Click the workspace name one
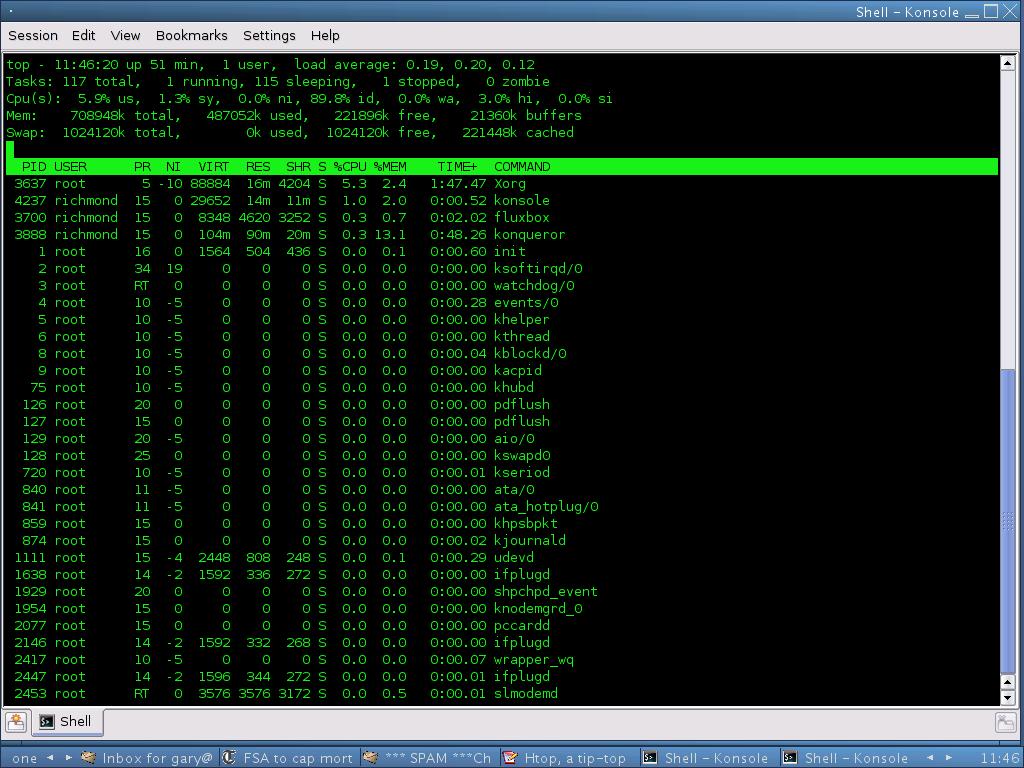 (x=25, y=758)
